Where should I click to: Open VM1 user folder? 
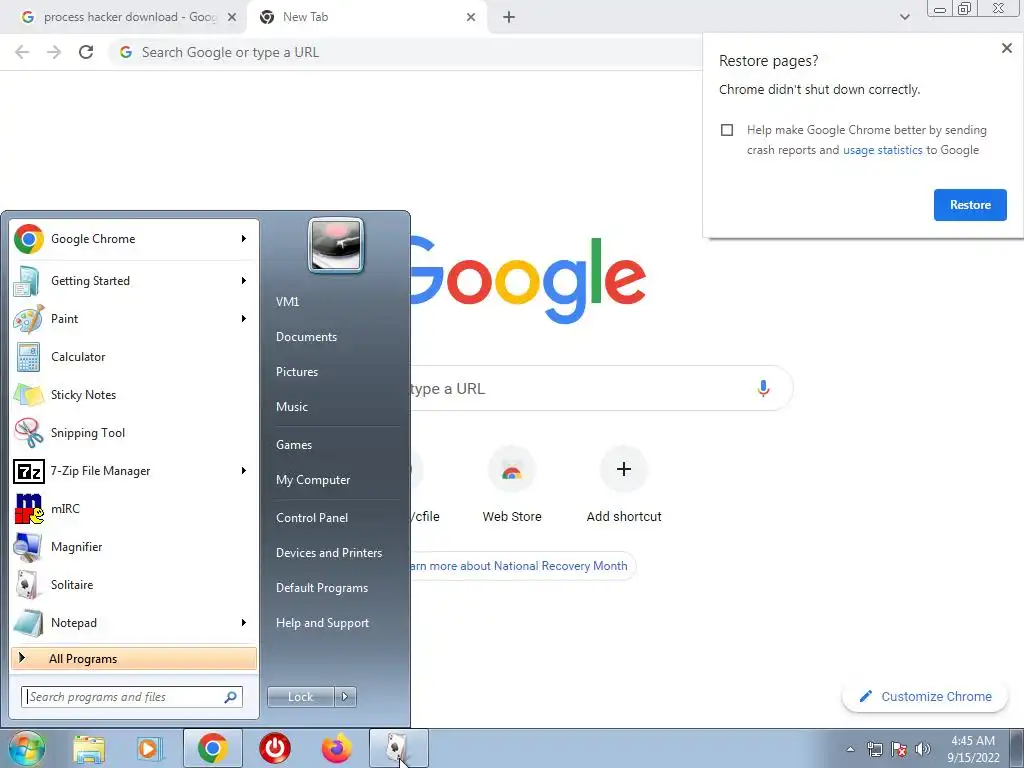pos(288,302)
